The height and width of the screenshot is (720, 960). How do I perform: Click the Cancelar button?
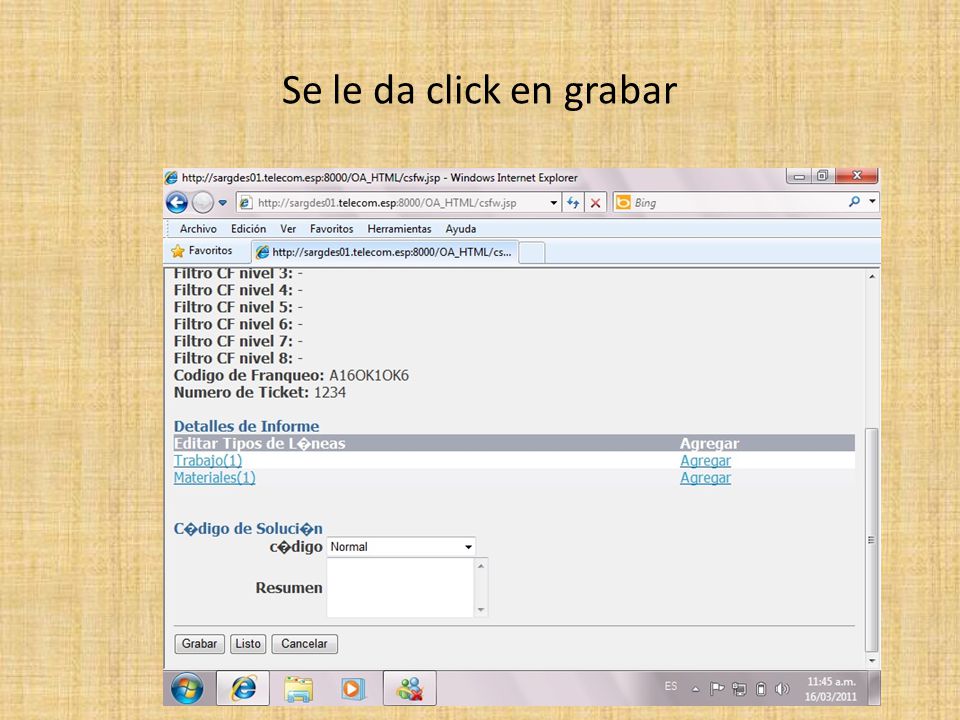pyautogui.click(x=304, y=643)
